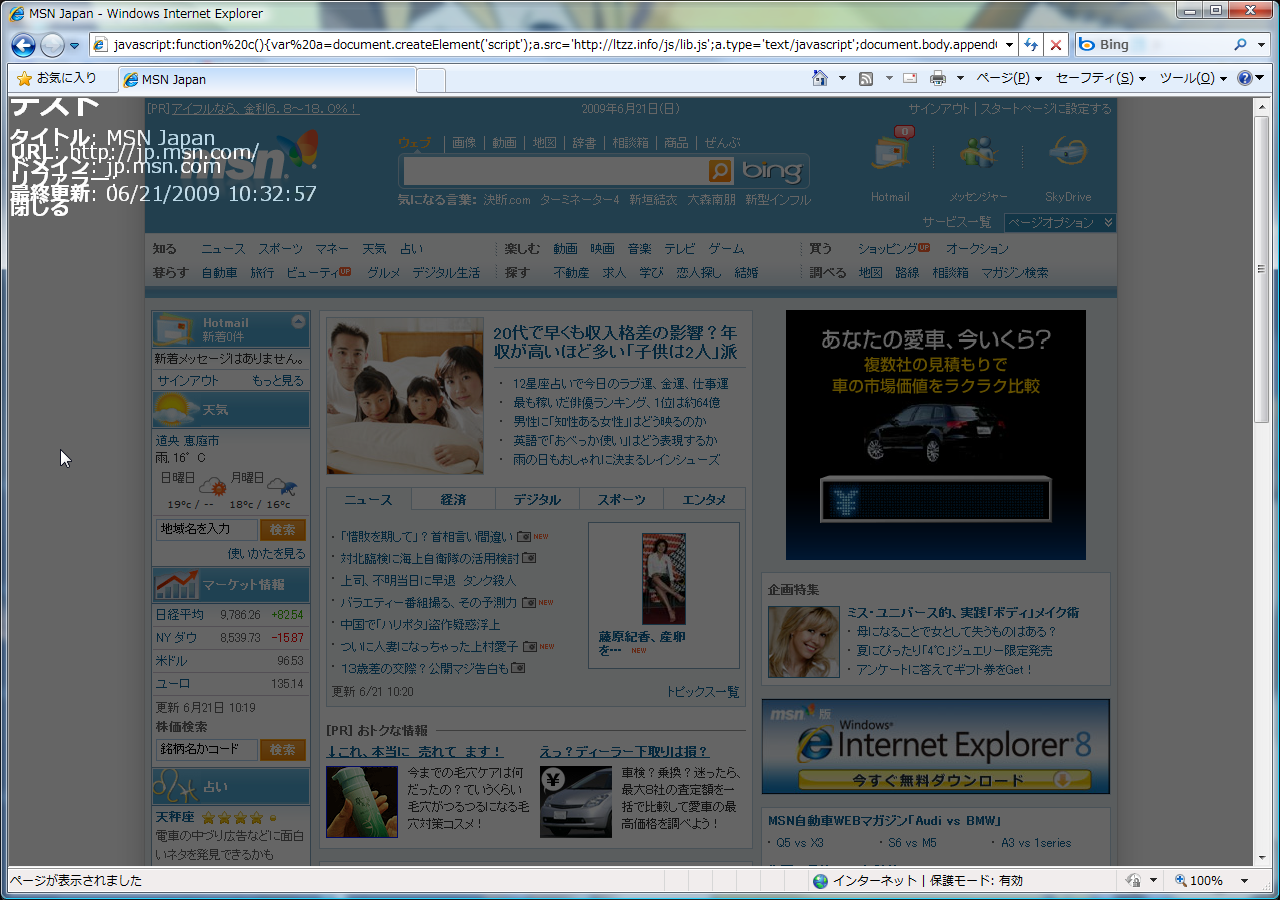Click the Internet Explorer 8 download banner
The image size is (1280, 900).
[936, 747]
